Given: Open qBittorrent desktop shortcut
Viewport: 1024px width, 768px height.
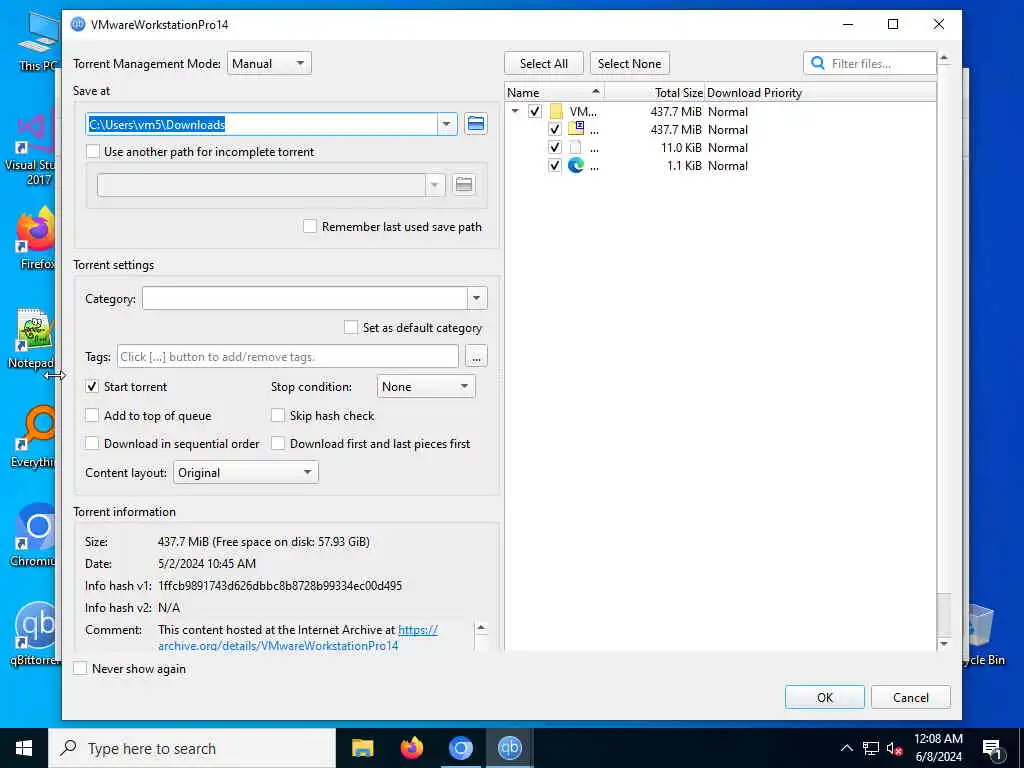Looking at the screenshot, I should point(36,633).
